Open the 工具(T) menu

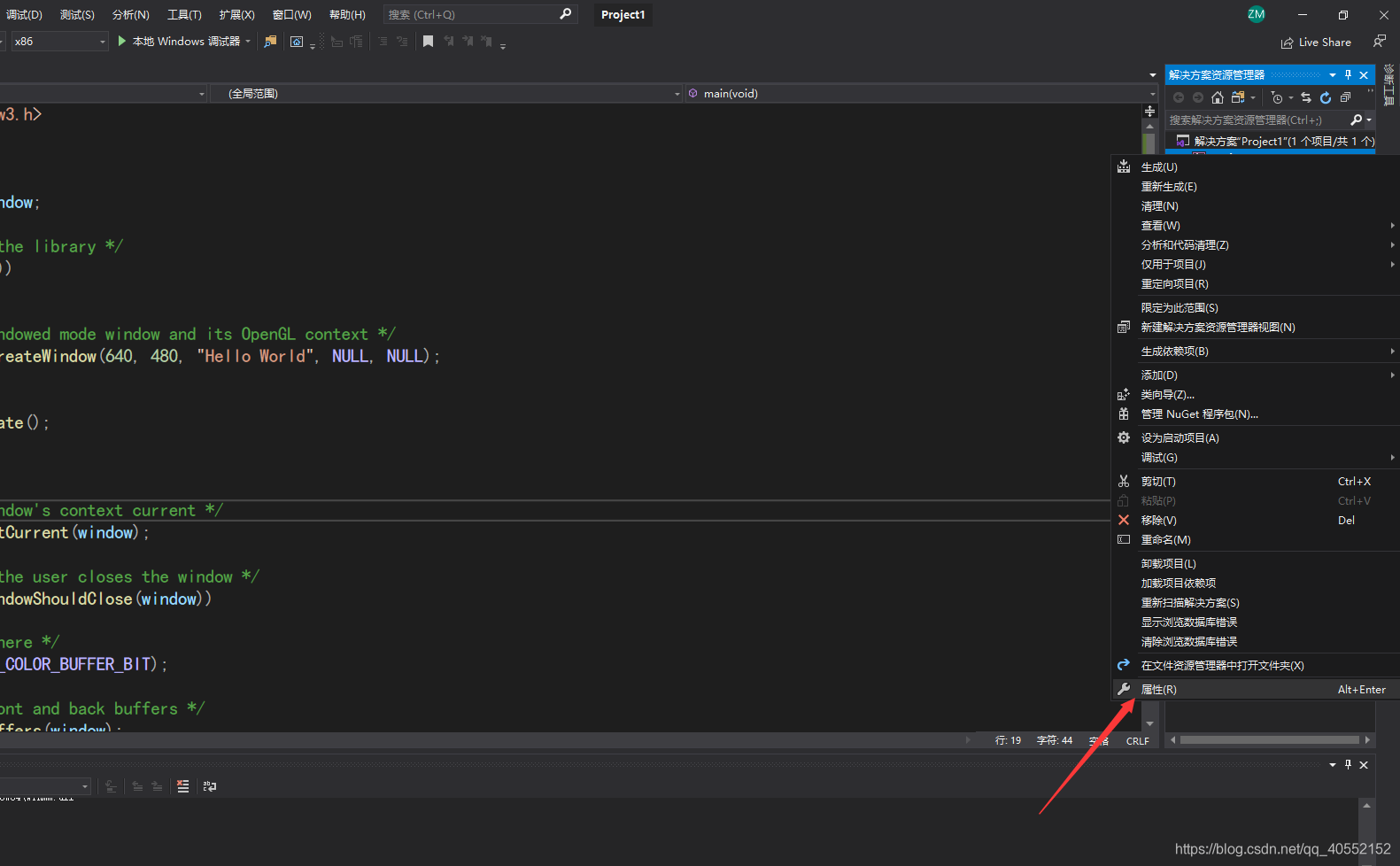184,15
